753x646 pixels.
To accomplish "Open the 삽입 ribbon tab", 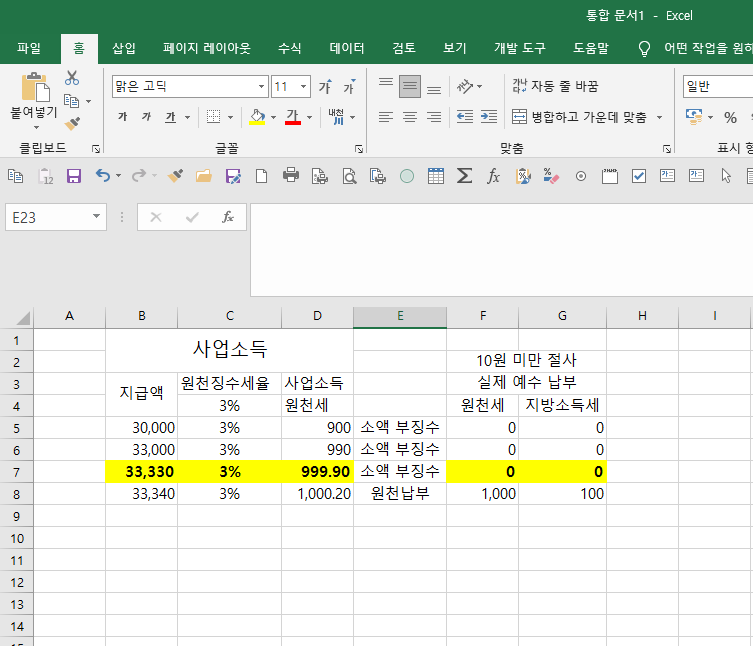I will [x=124, y=48].
